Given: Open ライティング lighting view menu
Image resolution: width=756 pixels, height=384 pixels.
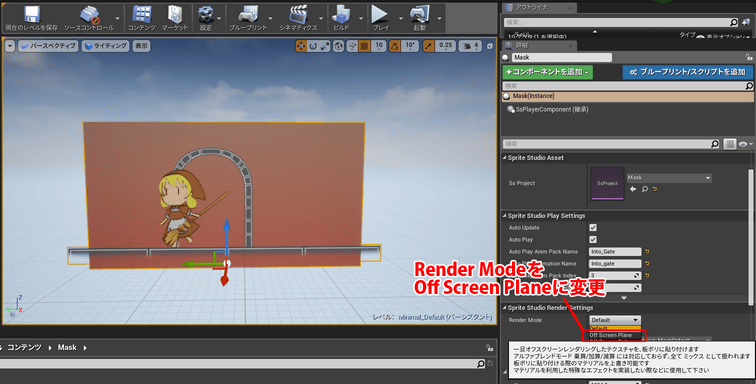Looking at the screenshot, I should pyautogui.click(x=106, y=46).
